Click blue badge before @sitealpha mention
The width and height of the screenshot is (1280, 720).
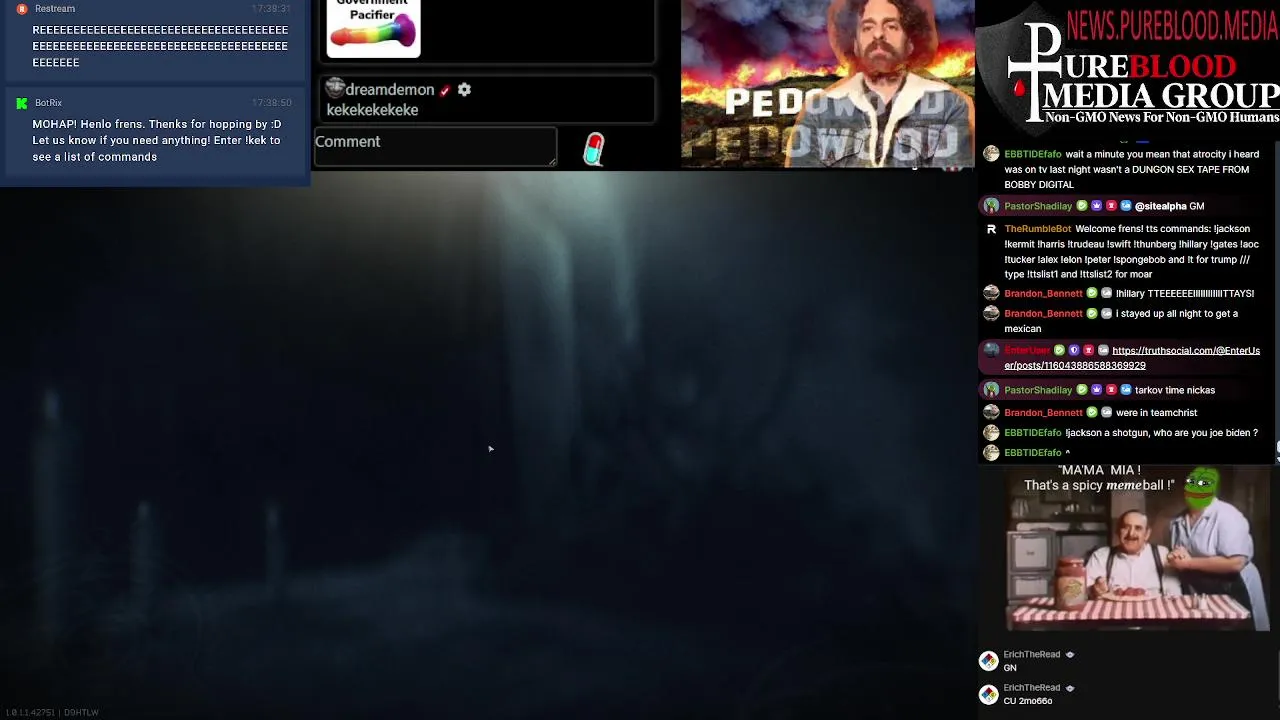tap(1126, 206)
